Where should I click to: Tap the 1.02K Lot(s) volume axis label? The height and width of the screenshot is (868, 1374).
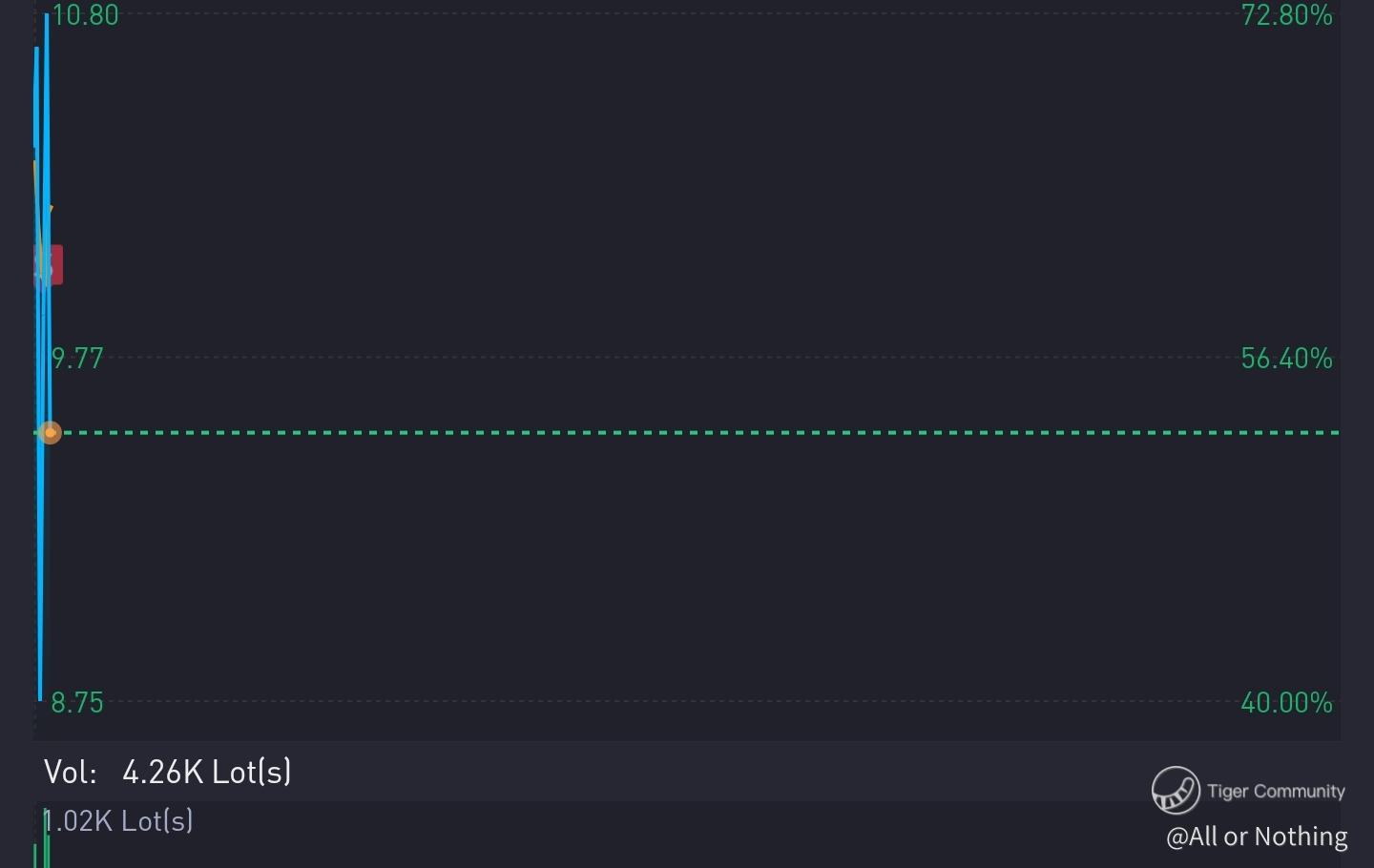tap(119, 821)
